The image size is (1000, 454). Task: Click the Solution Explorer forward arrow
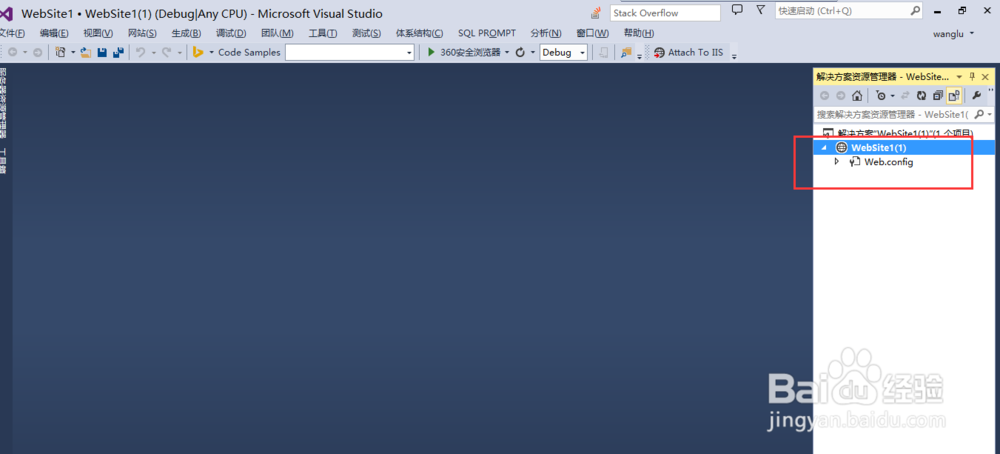(x=841, y=96)
